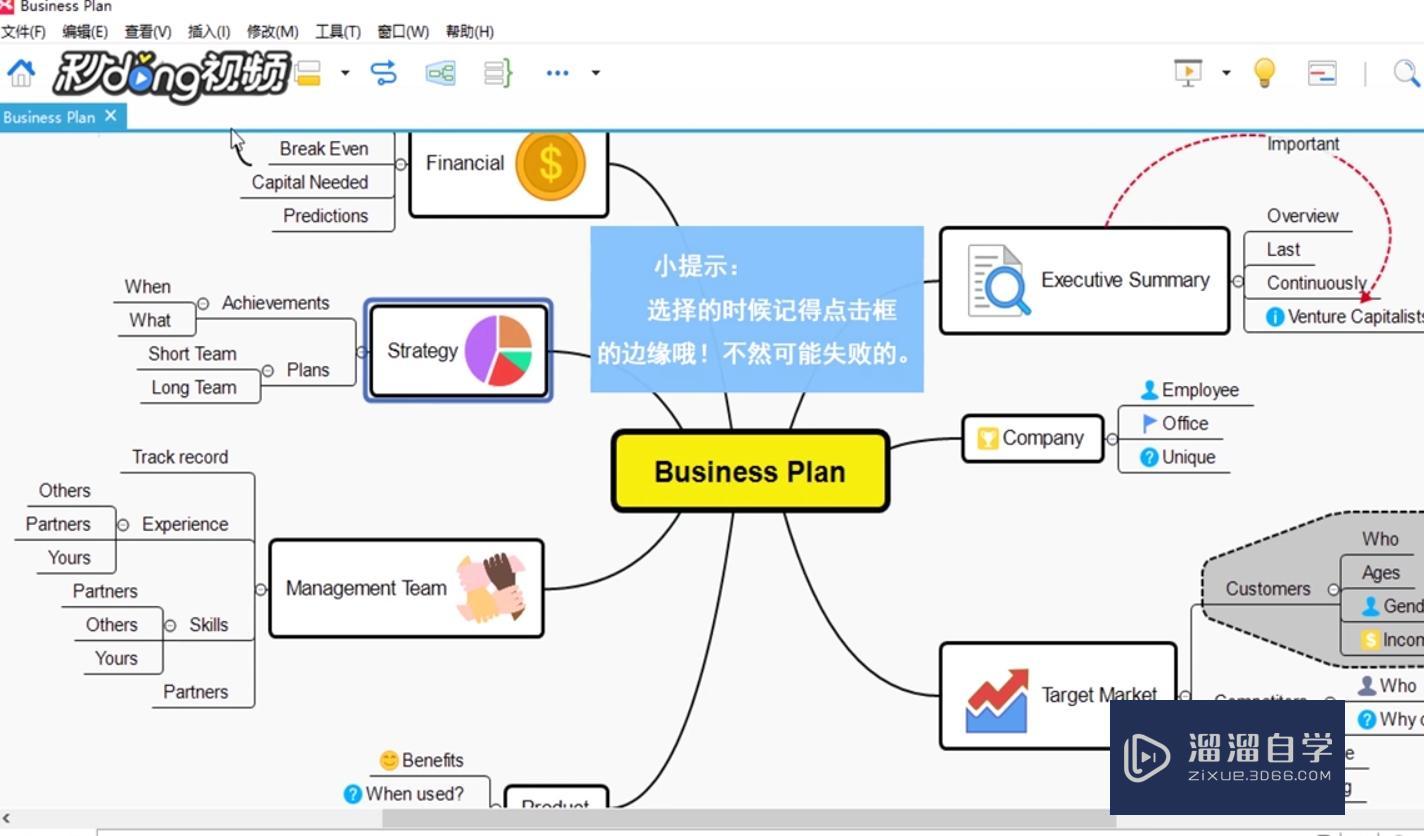Click the search magnifier icon
Image resolution: width=1424 pixels, height=836 pixels.
pos(1406,72)
